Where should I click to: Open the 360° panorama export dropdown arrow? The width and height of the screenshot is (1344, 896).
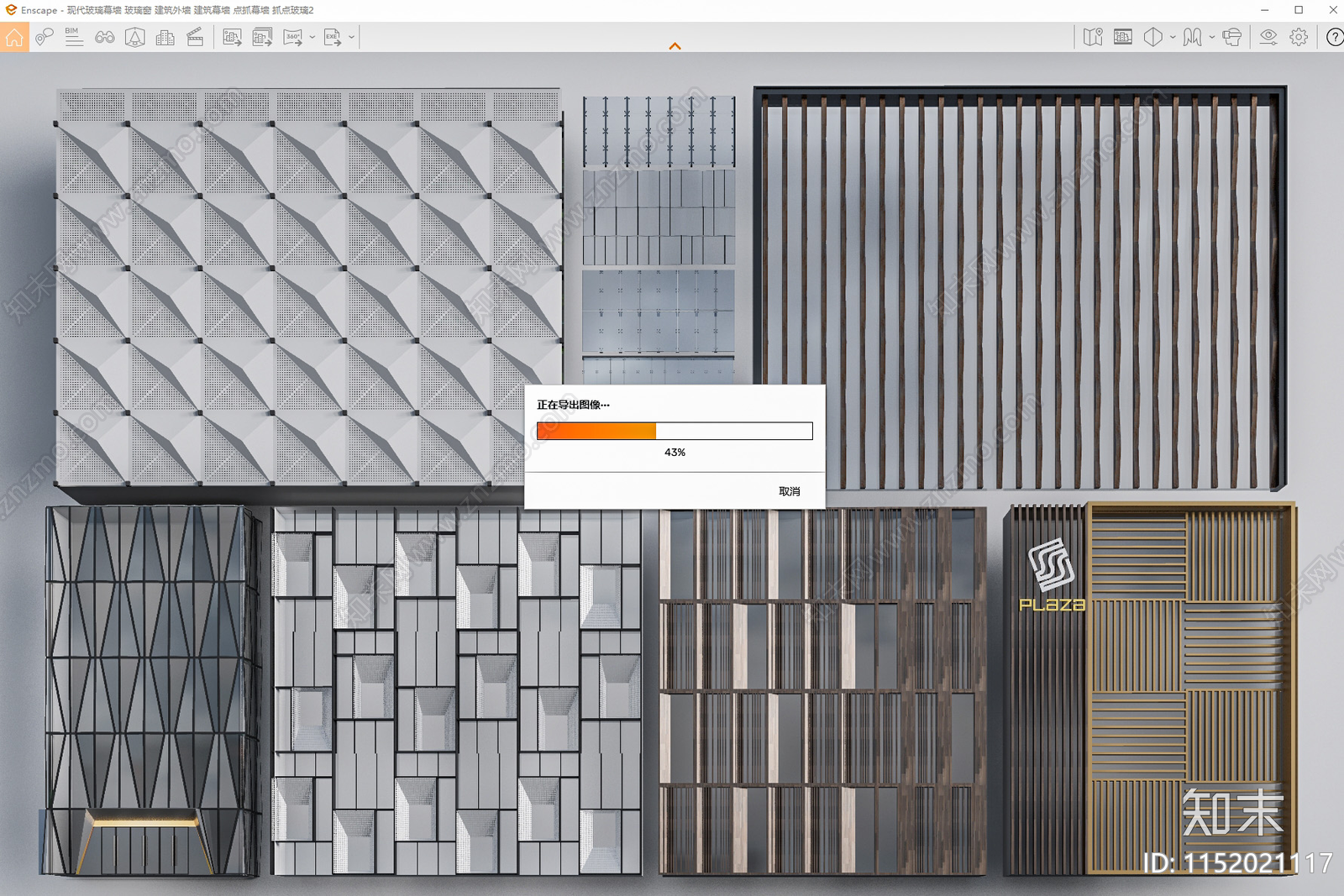312,37
